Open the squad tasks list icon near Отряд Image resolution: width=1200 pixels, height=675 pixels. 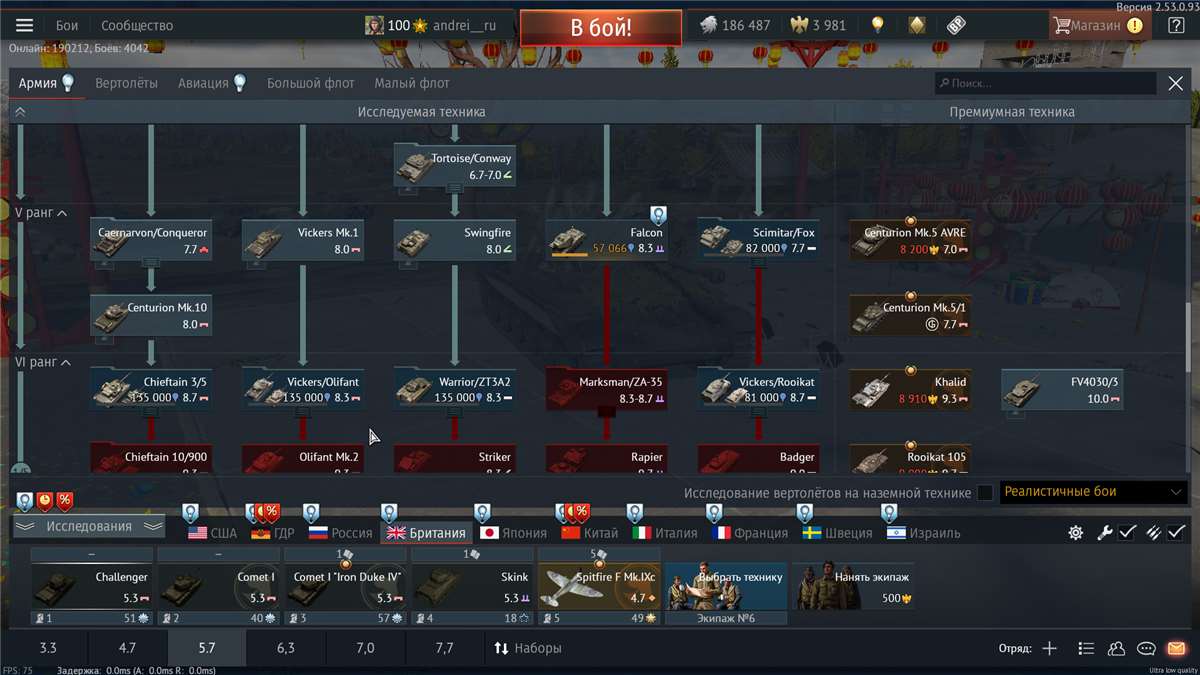click(1087, 648)
